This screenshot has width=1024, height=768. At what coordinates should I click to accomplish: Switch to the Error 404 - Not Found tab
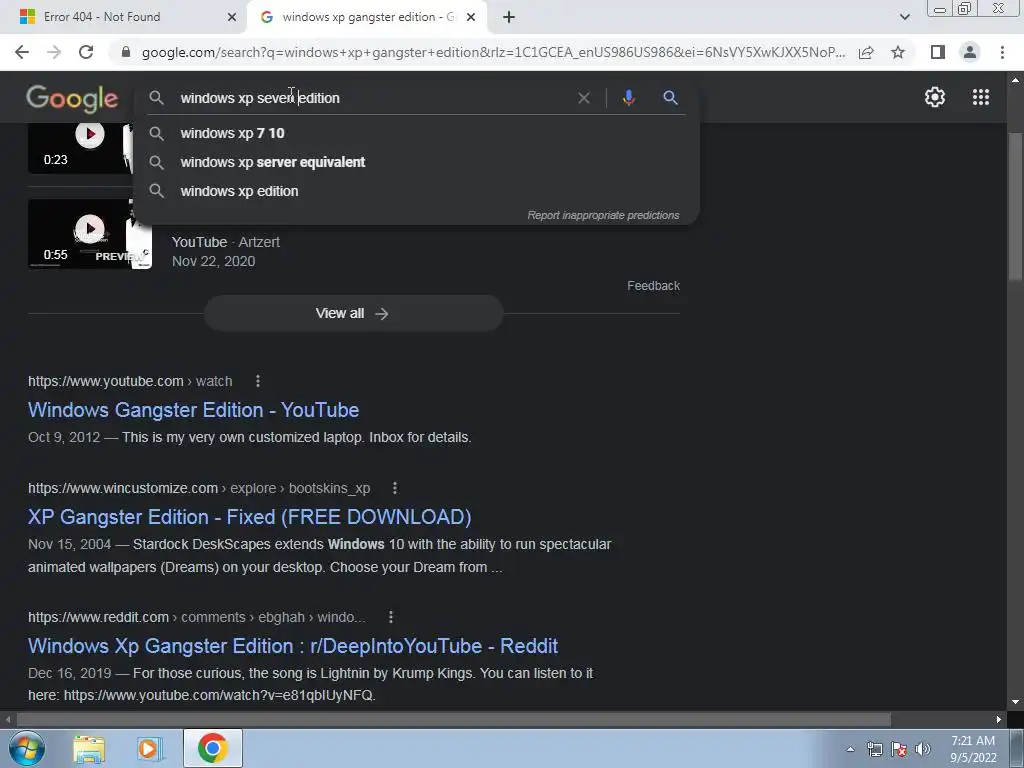pos(123,17)
